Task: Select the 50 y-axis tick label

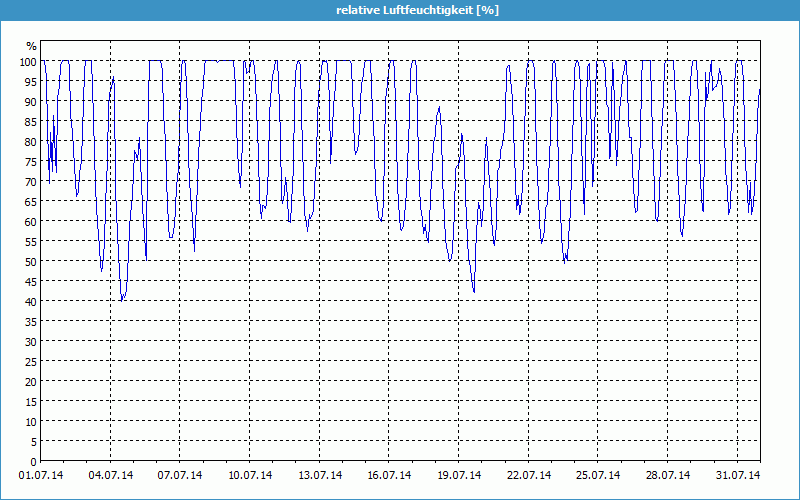Action: coord(30,261)
